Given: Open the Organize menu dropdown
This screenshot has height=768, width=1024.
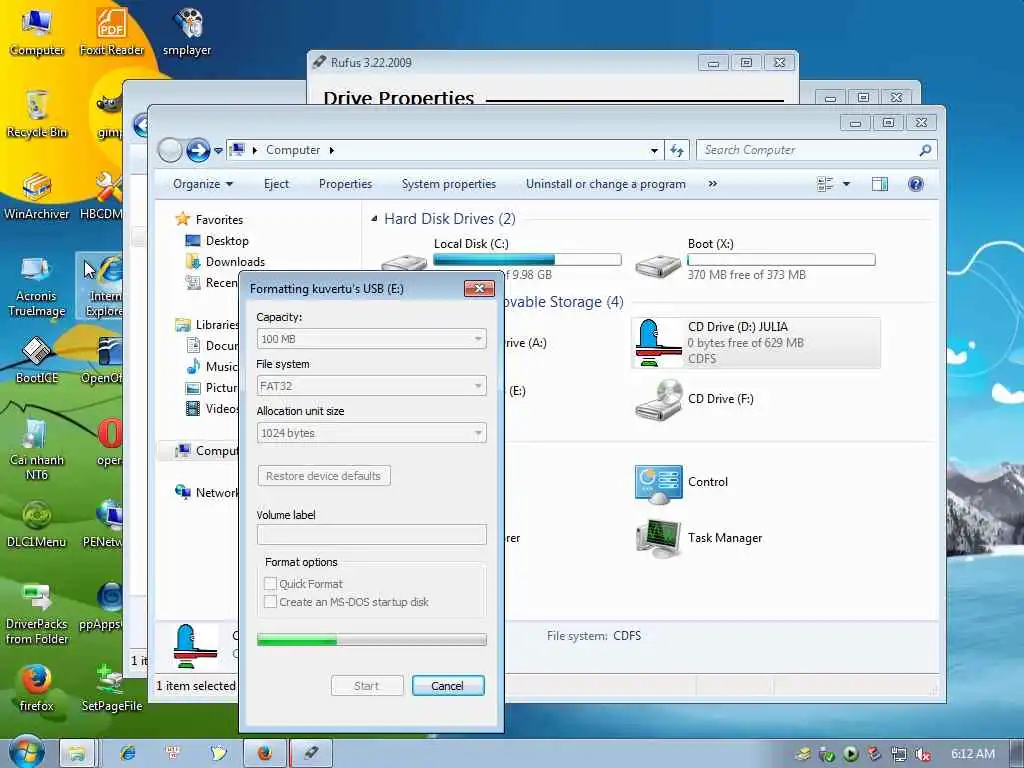Looking at the screenshot, I should [203, 184].
